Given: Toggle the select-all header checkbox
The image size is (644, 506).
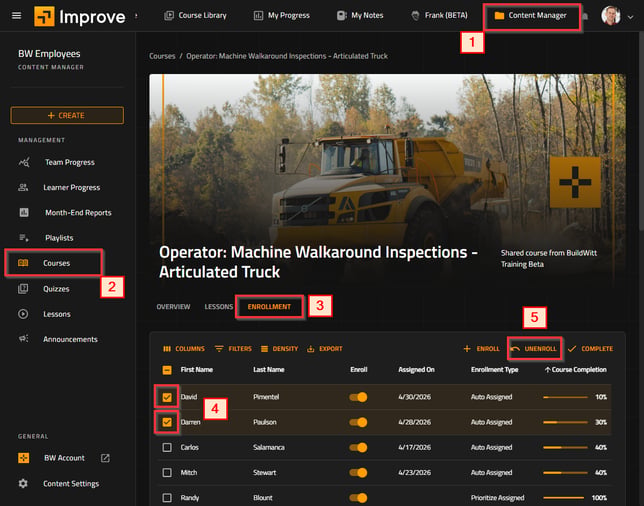Looking at the screenshot, I should 167,370.
